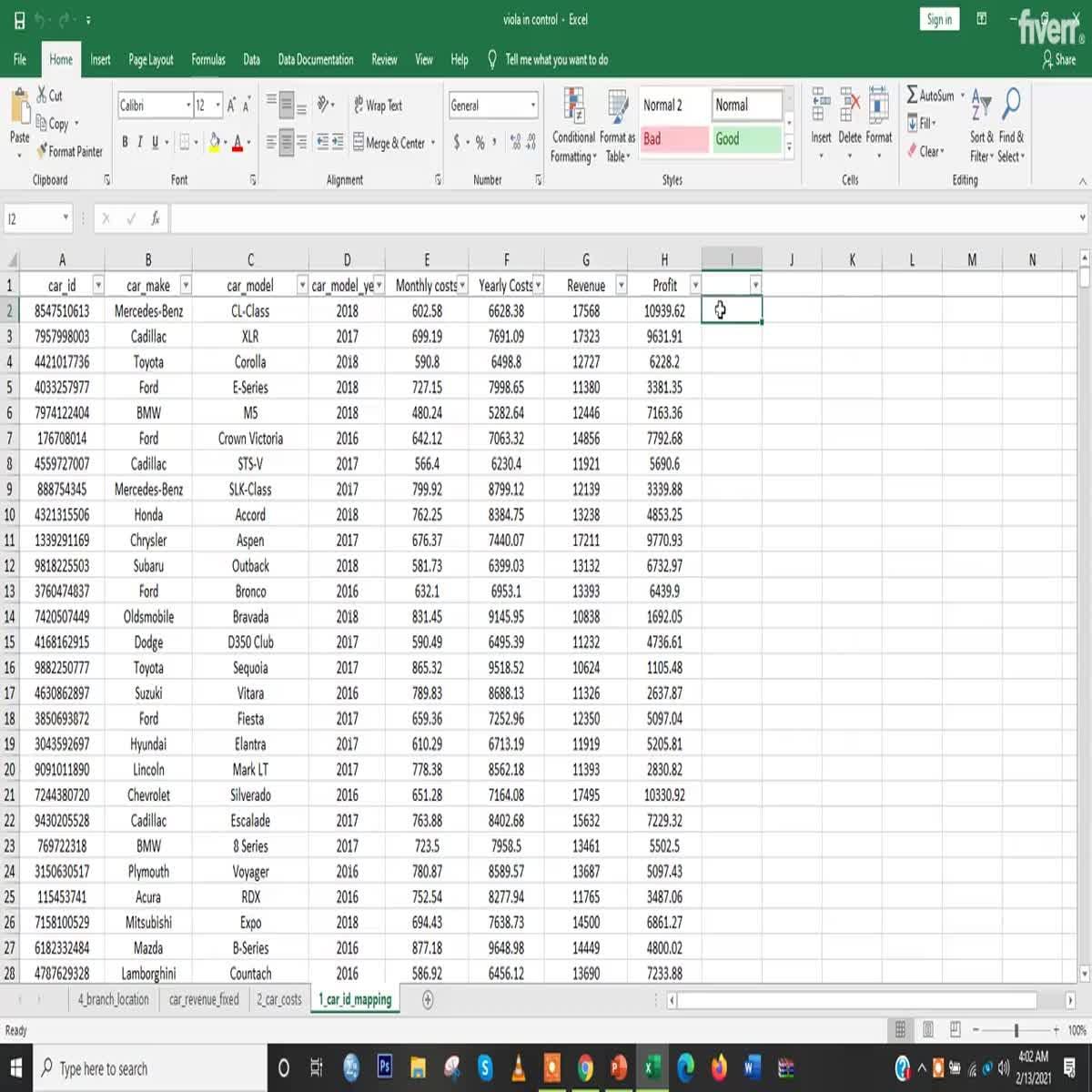Open the Format Painter
Image resolution: width=1092 pixels, height=1092 pixels.
(70, 152)
